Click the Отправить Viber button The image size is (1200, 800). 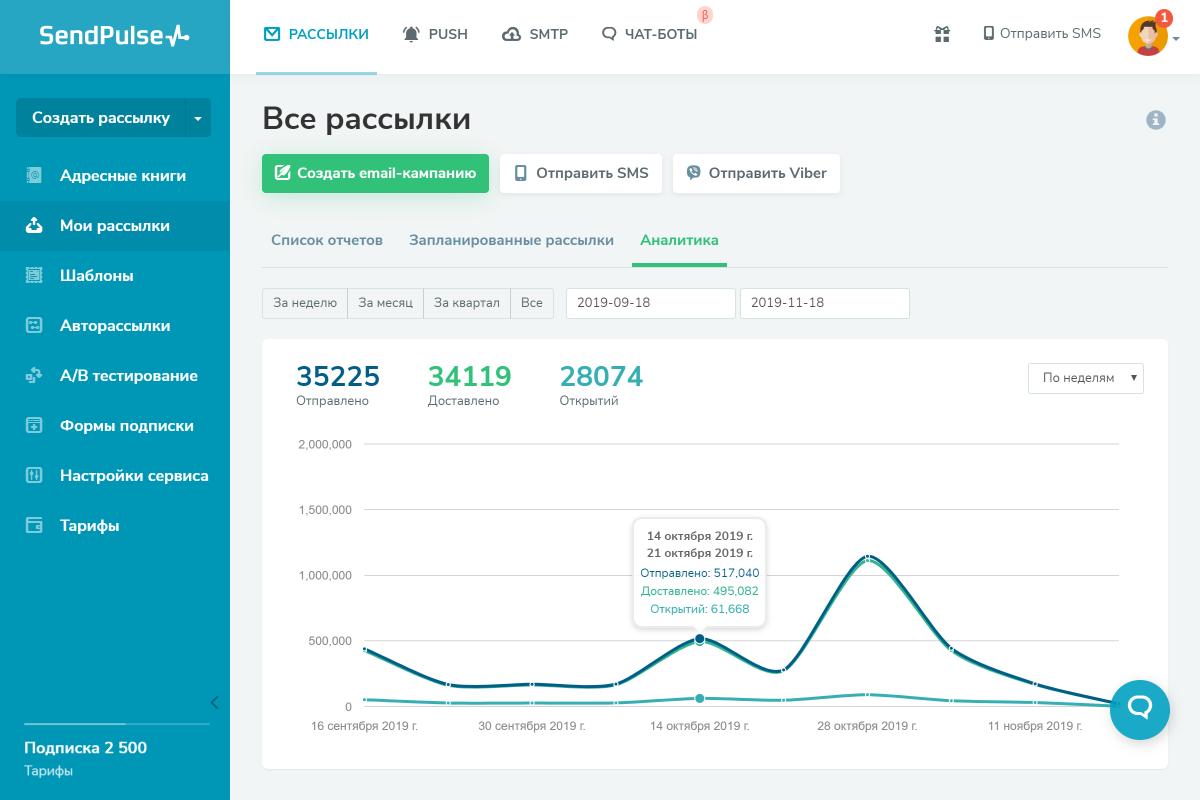[x=756, y=173]
